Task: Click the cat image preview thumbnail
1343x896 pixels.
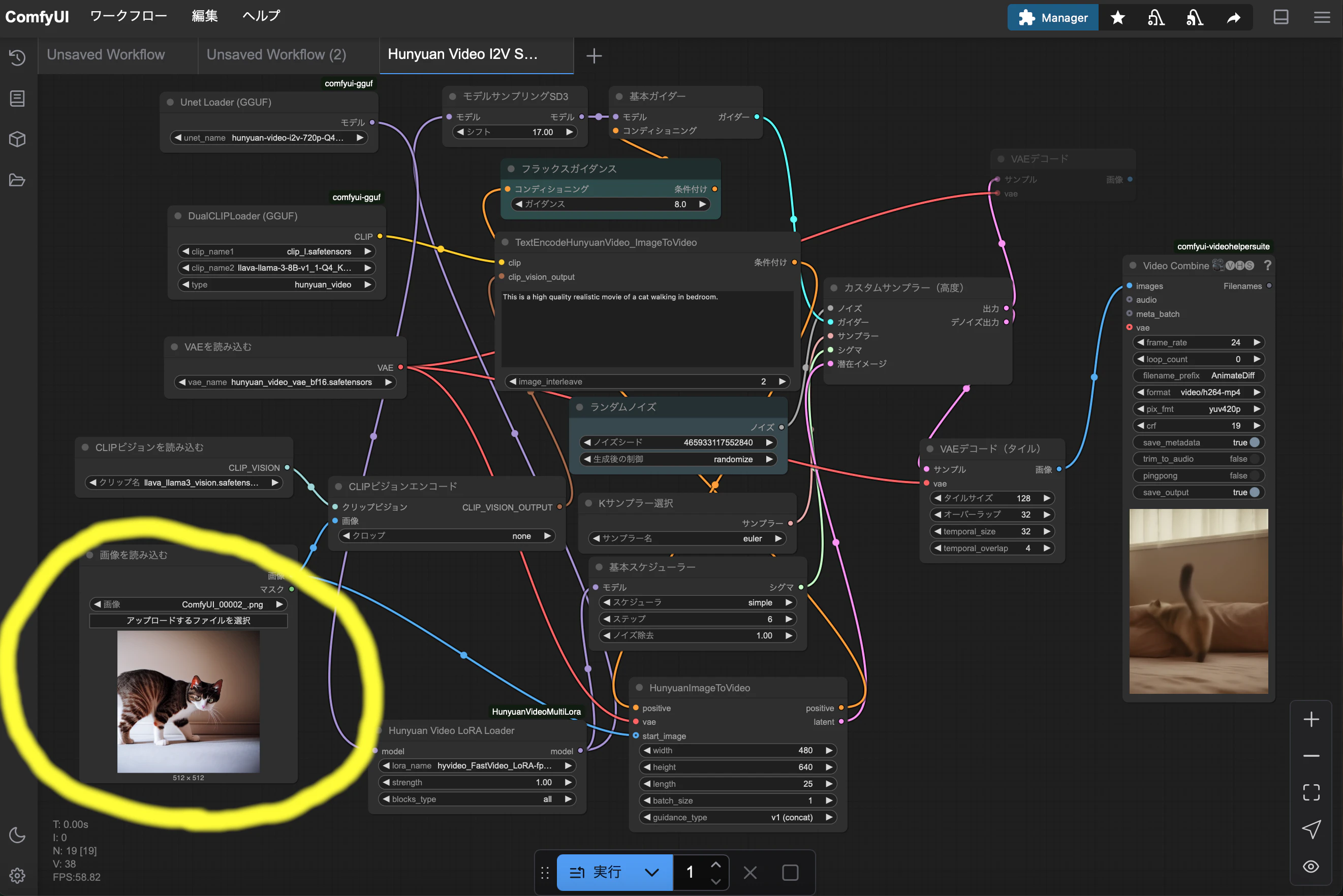Action: pyautogui.click(x=188, y=701)
